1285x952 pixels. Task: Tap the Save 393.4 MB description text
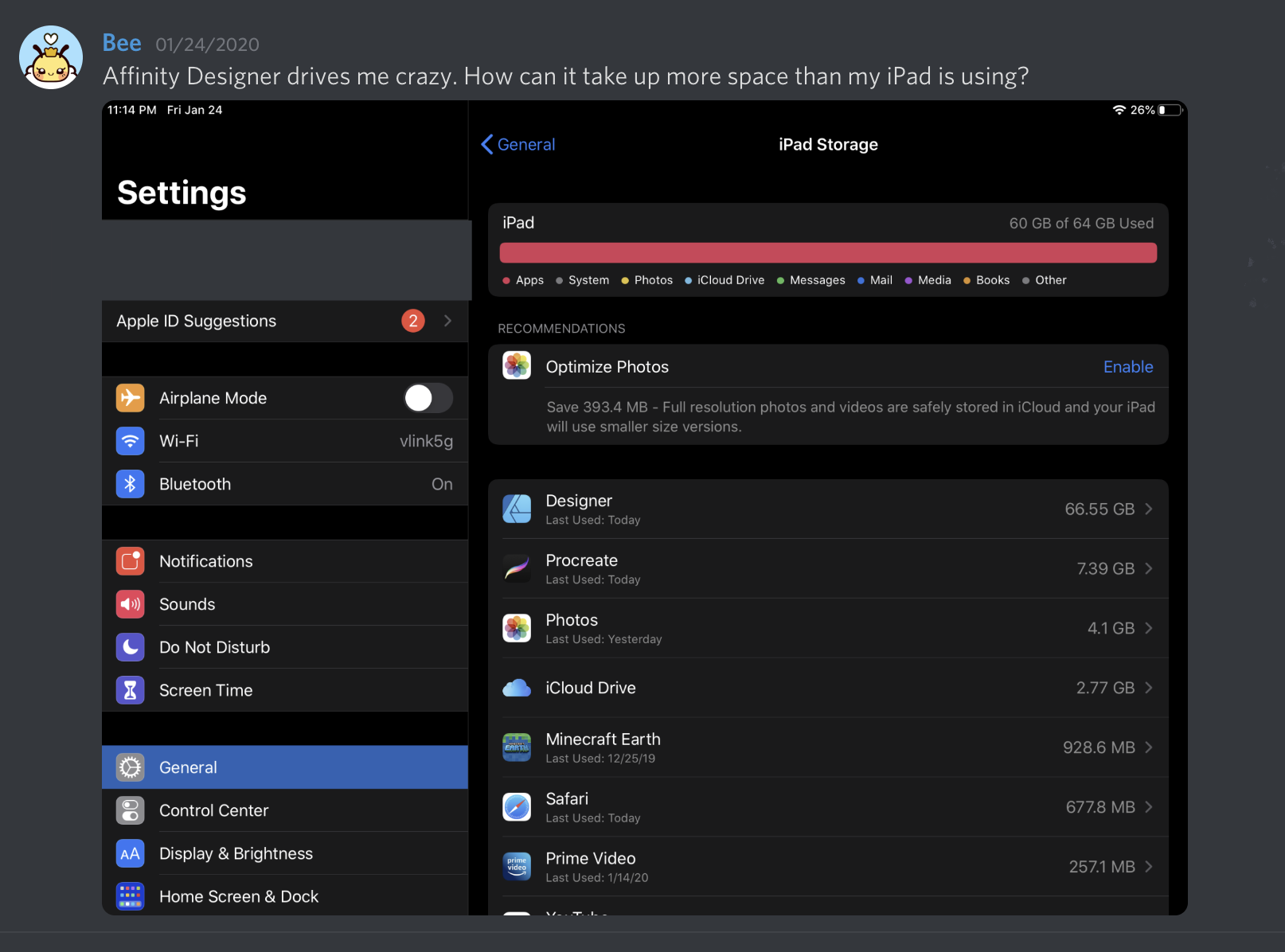point(850,417)
